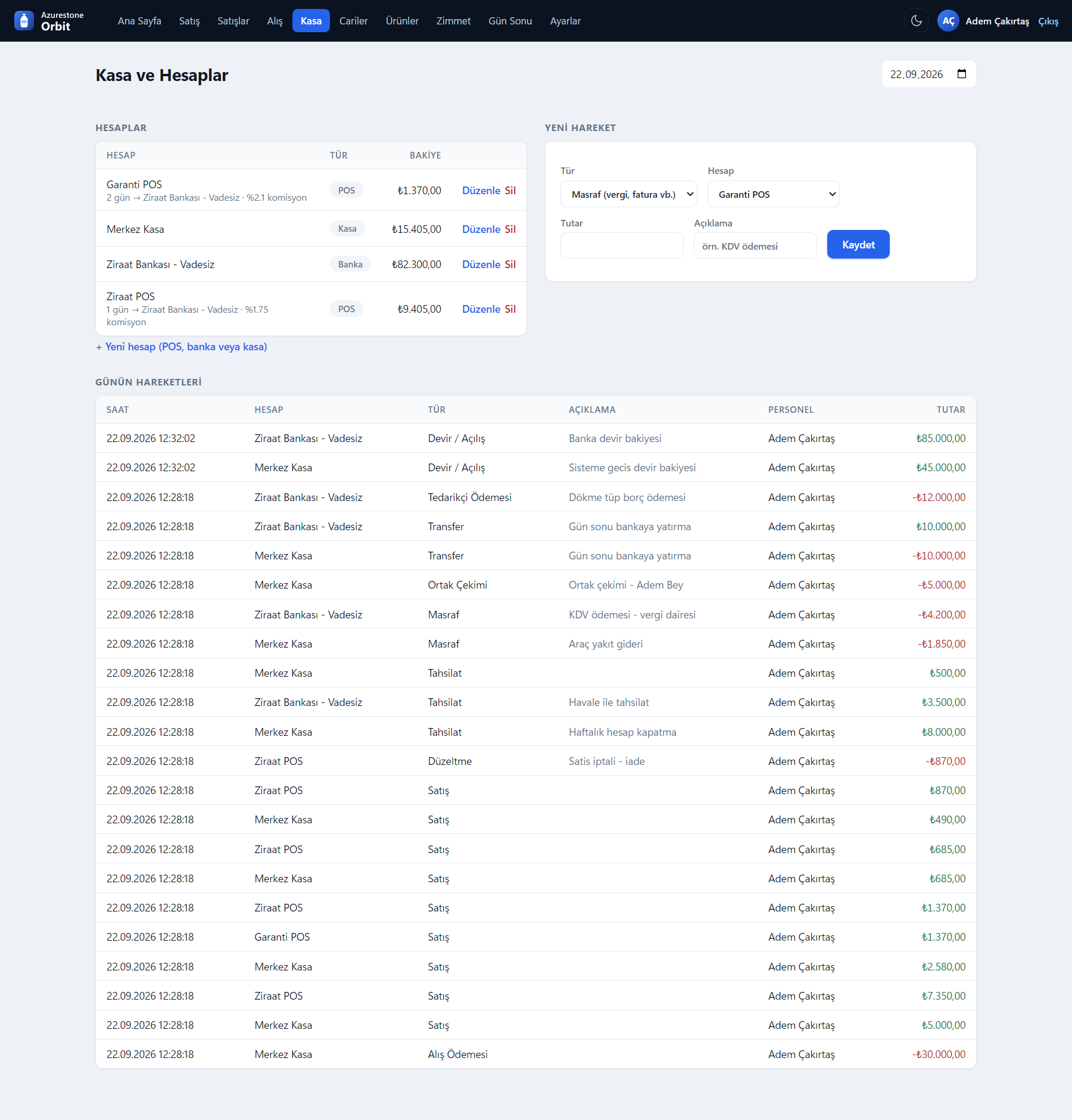
Task: Click the AÇ user avatar
Action: [x=948, y=21]
